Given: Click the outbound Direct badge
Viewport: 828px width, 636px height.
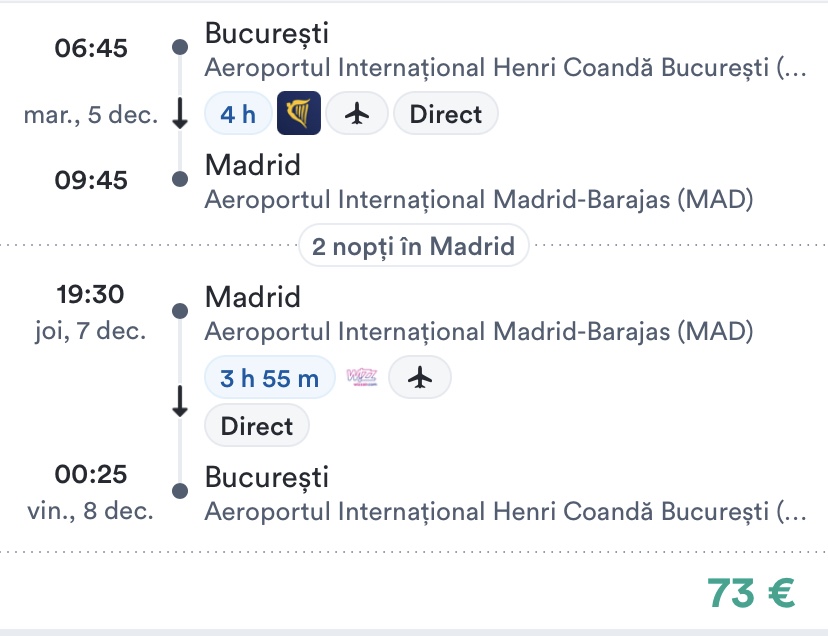Looking at the screenshot, I should pyautogui.click(x=446, y=114).
